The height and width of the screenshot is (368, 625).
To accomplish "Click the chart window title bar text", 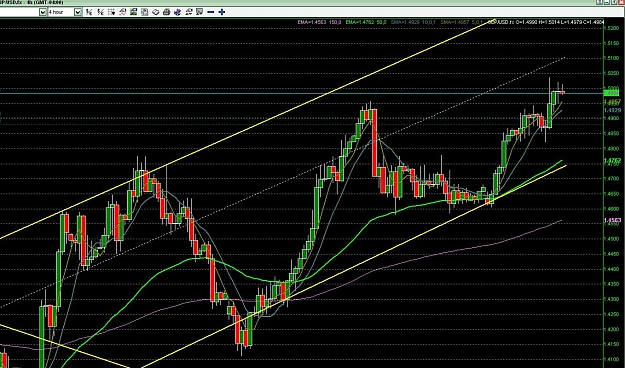I will (x=32, y=2).
